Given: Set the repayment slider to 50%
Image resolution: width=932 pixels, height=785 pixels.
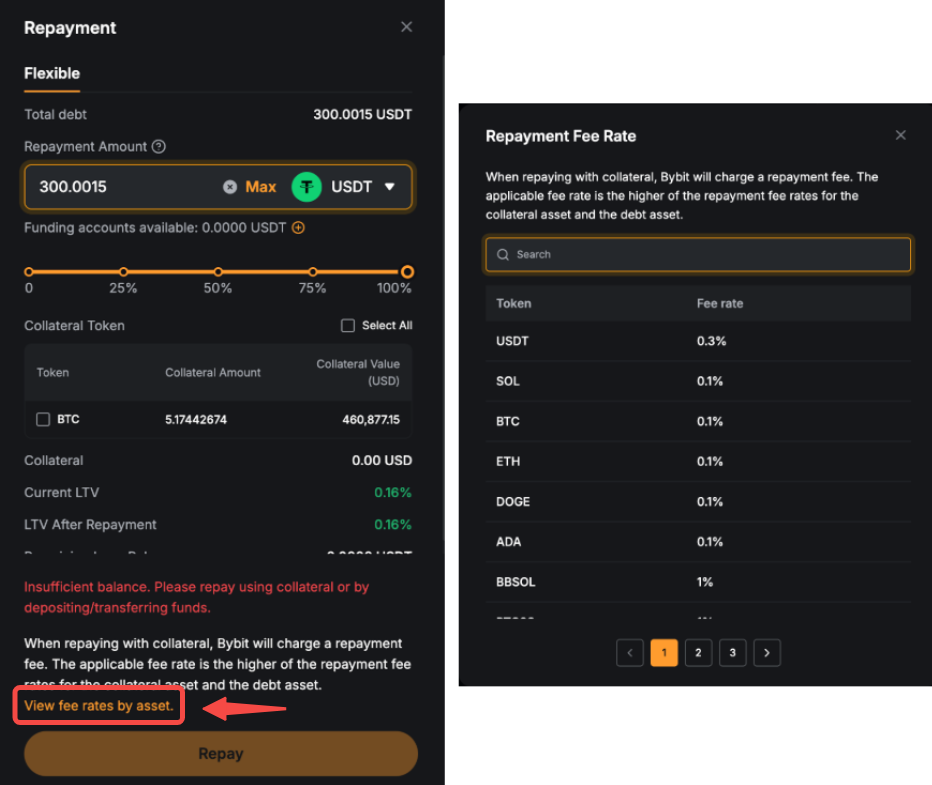Looking at the screenshot, I should [x=218, y=272].
